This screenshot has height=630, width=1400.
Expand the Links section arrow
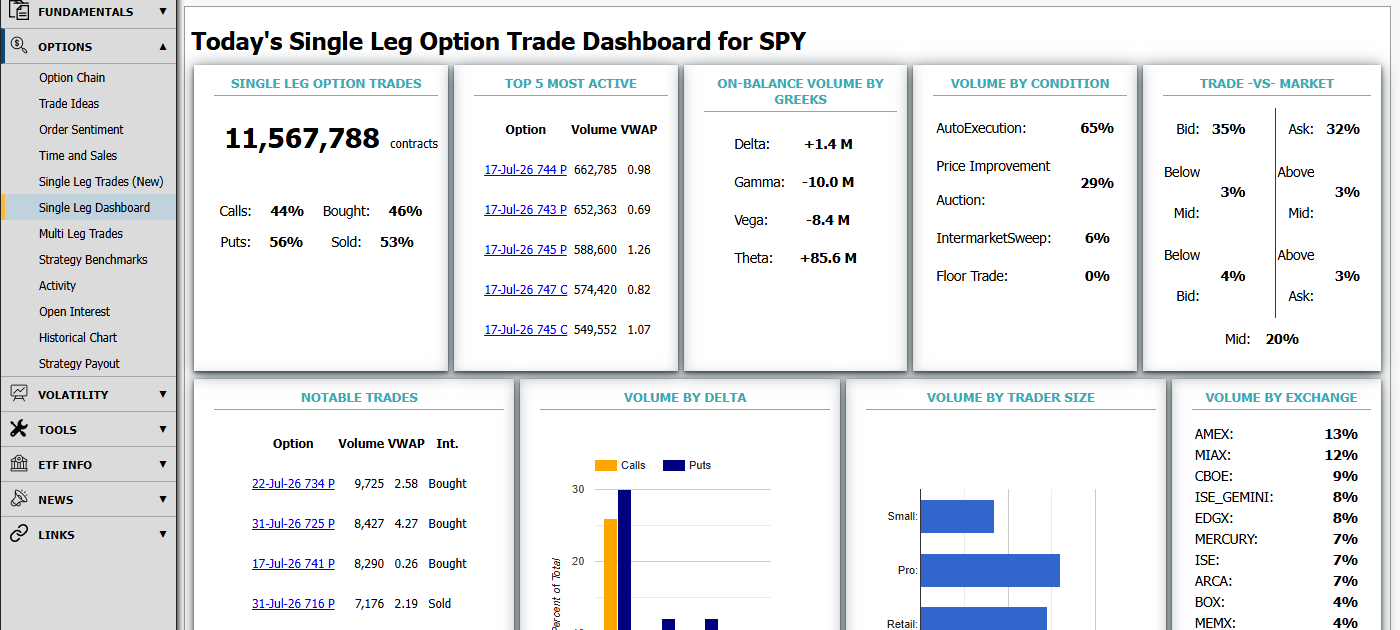[163, 534]
